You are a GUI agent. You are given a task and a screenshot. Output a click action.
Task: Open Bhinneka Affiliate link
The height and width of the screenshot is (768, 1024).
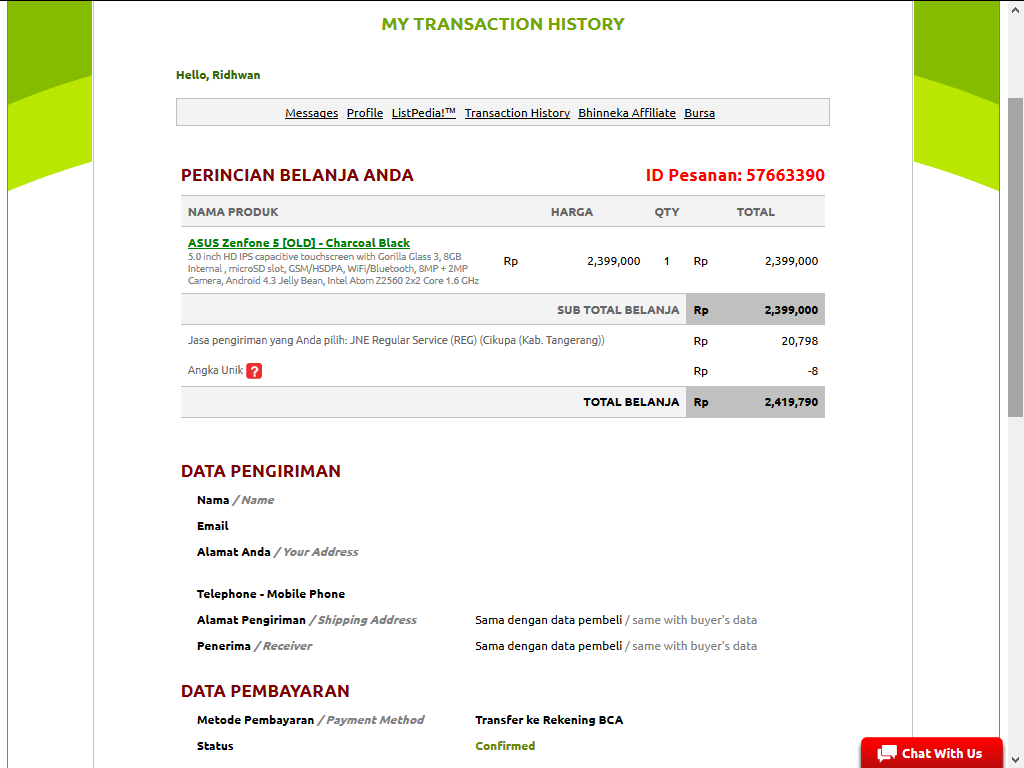tap(627, 113)
